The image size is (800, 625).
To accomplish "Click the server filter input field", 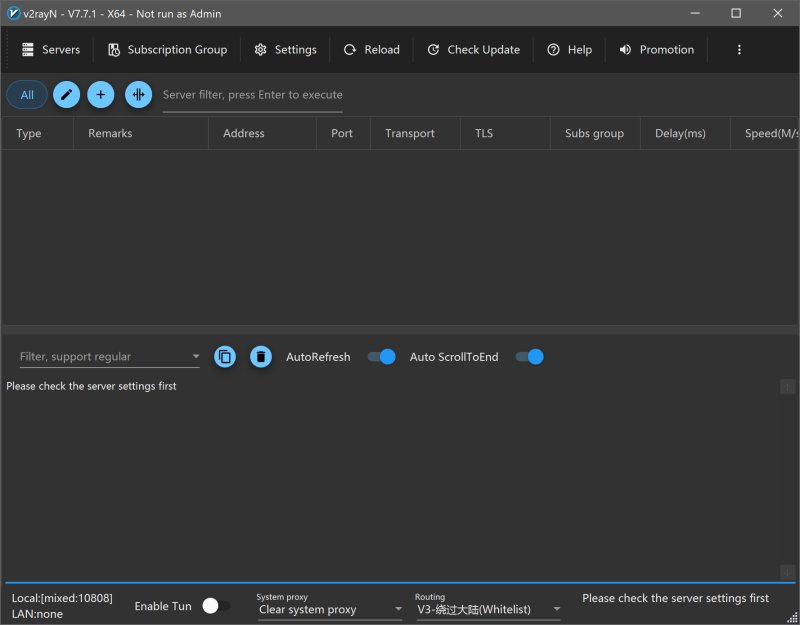I will pos(252,95).
